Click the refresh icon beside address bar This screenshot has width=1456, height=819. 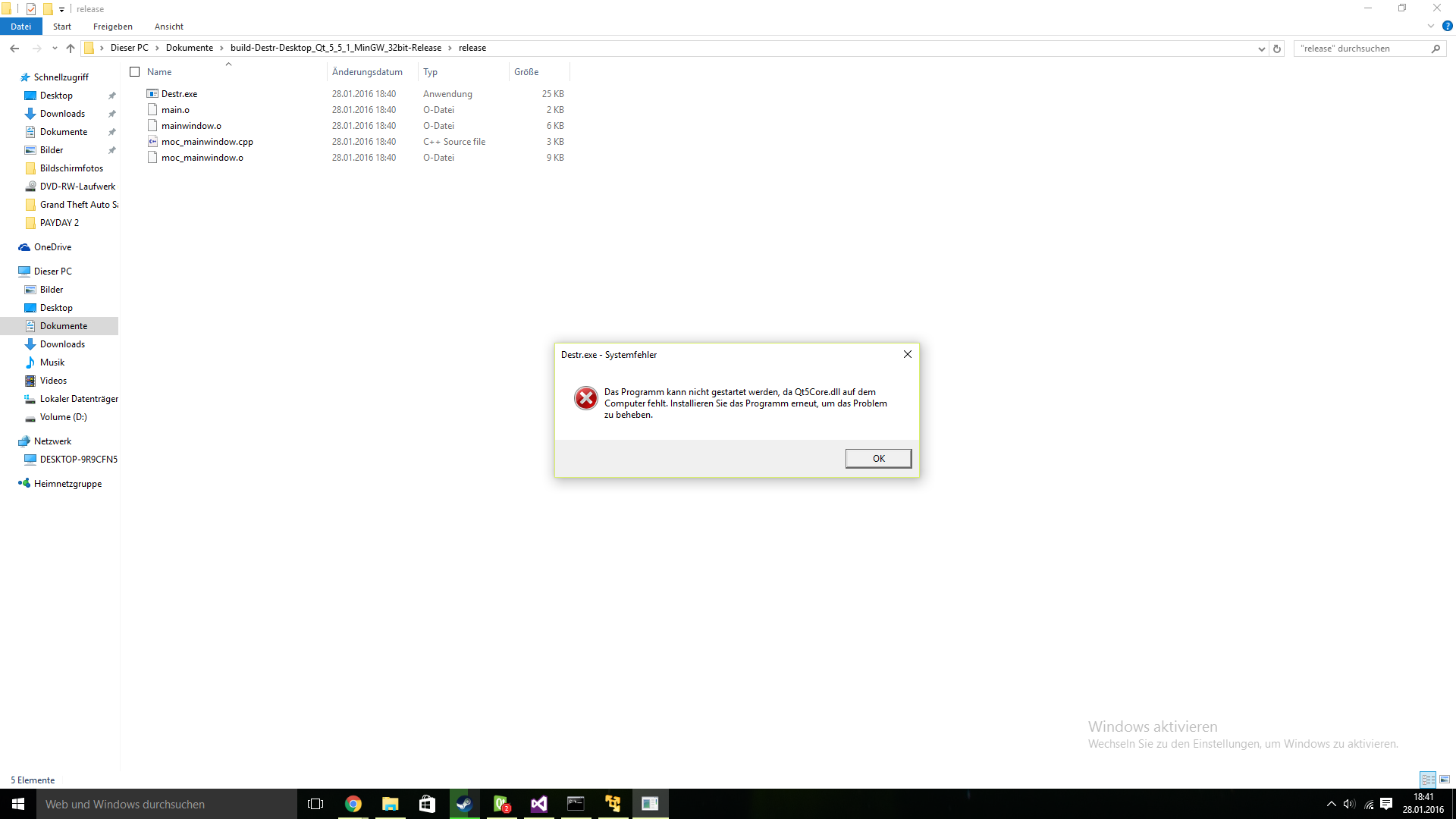(x=1277, y=49)
